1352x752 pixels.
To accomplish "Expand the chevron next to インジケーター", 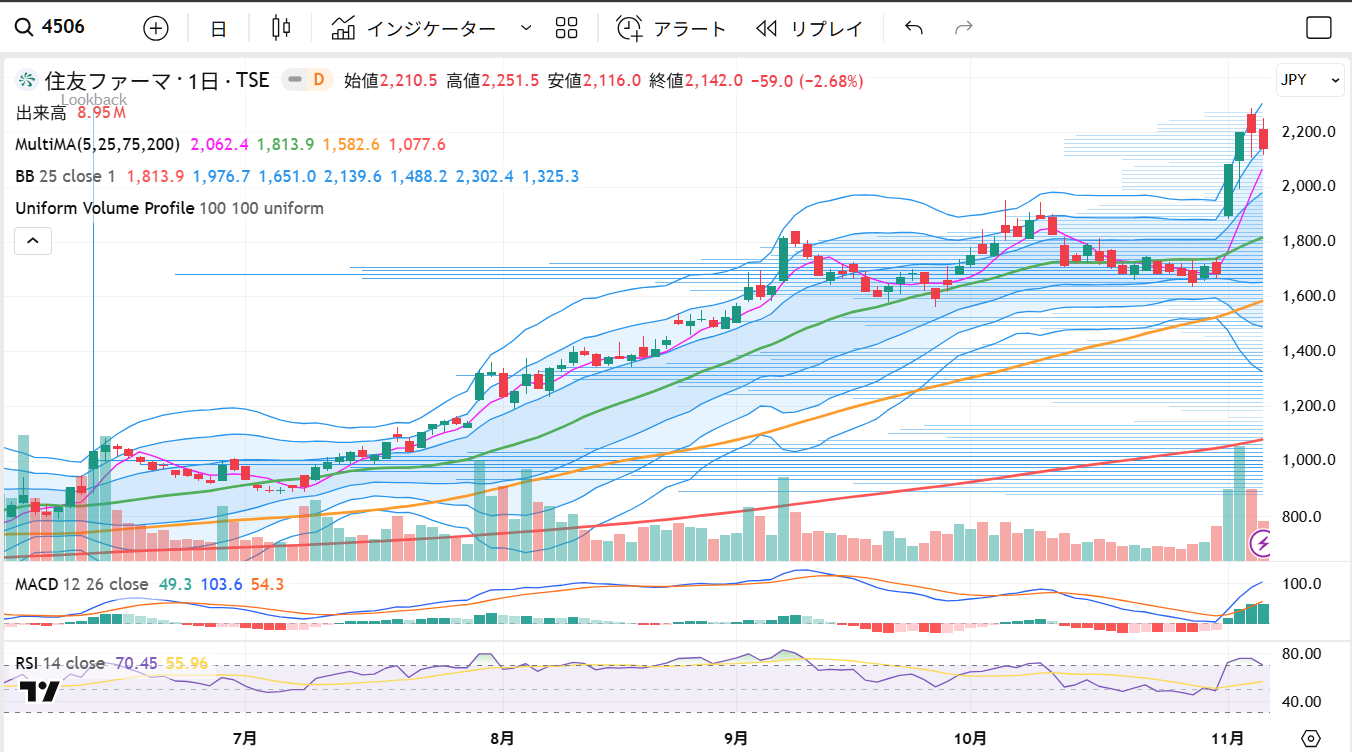I will [526, 28].
